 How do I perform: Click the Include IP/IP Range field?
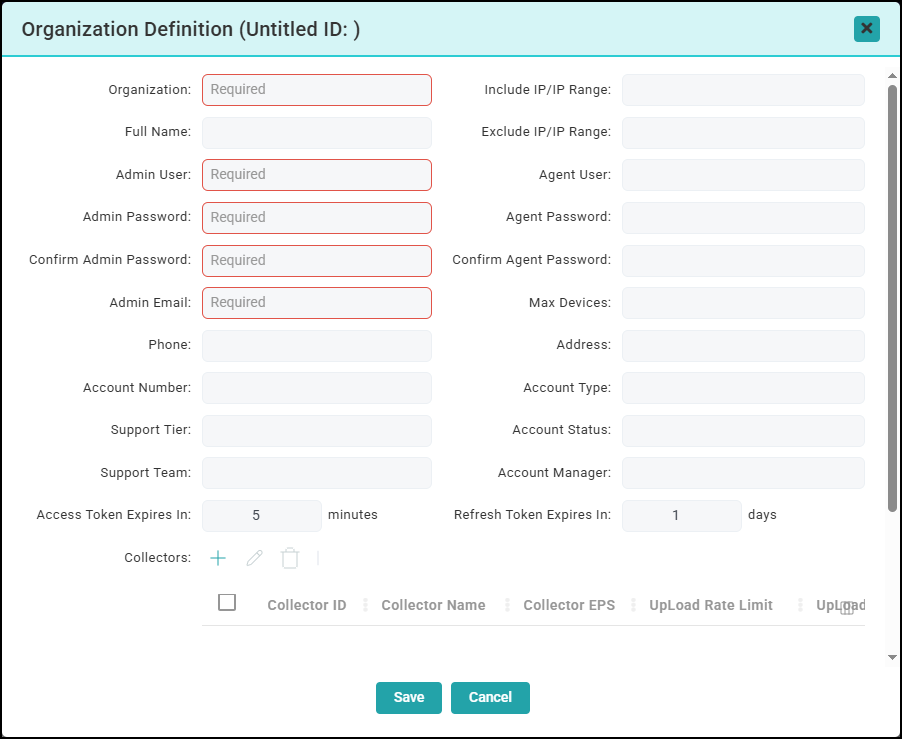tap(743, 90)
